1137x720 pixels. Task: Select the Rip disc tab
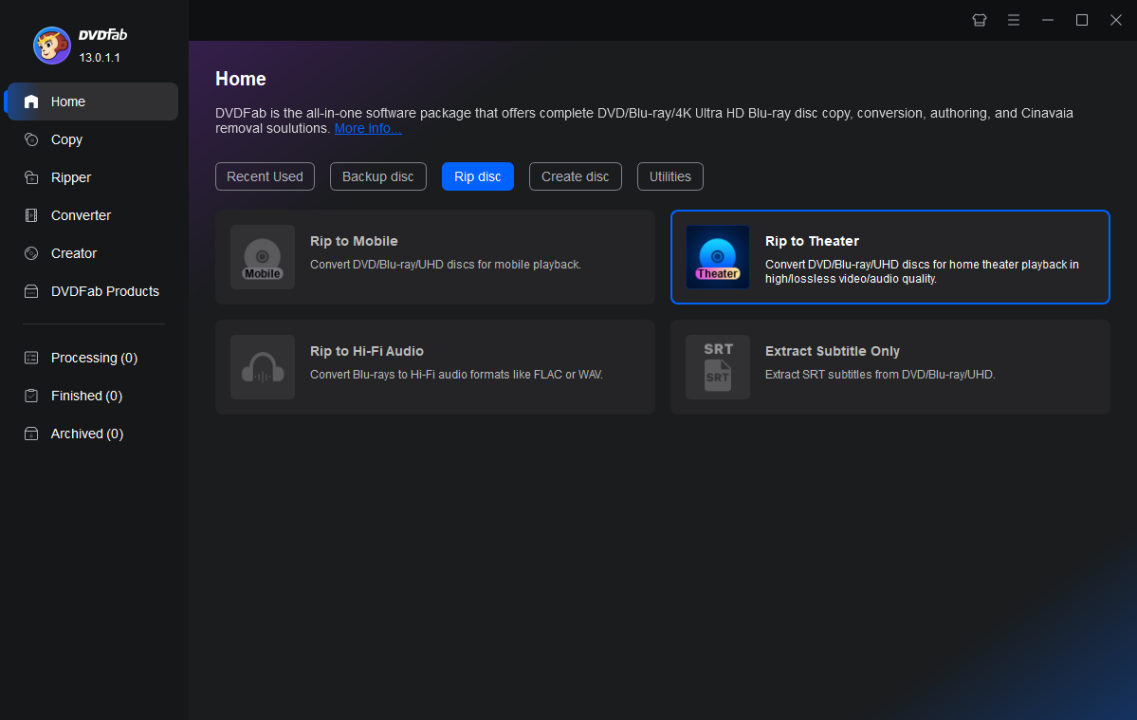(477, 176)
